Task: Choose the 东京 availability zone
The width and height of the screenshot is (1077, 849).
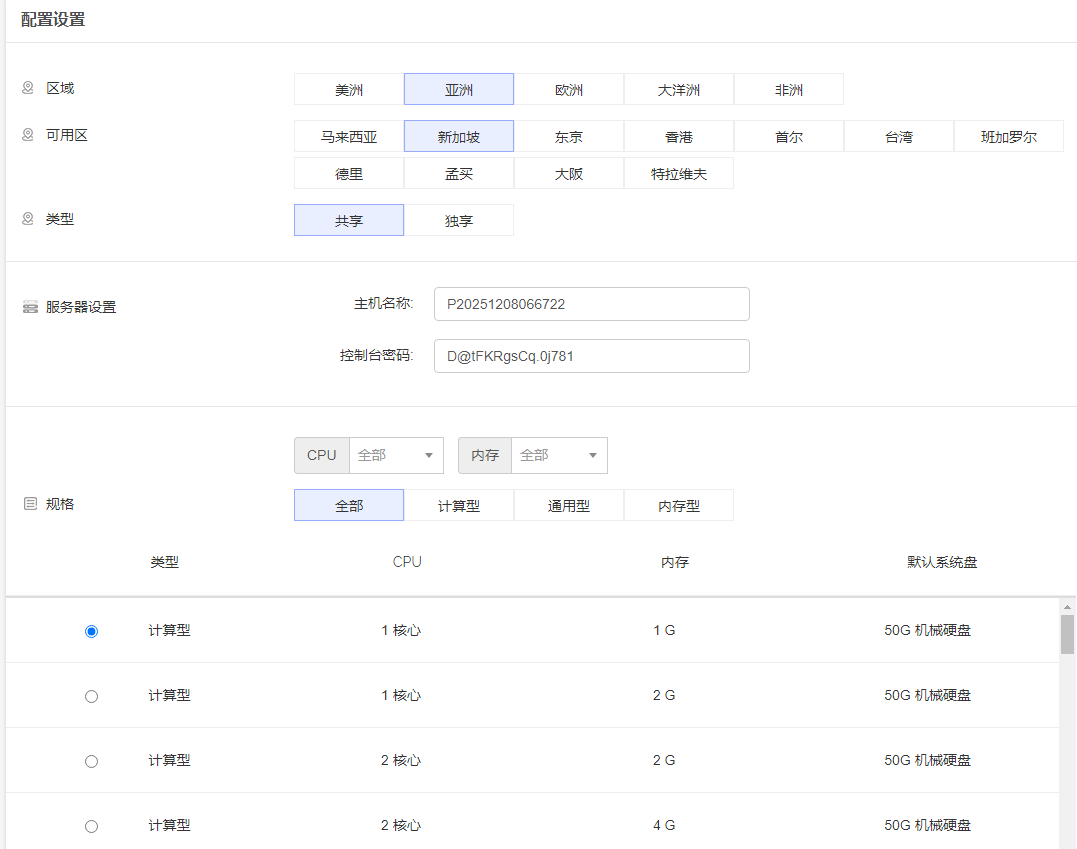Action: (569, 137)
